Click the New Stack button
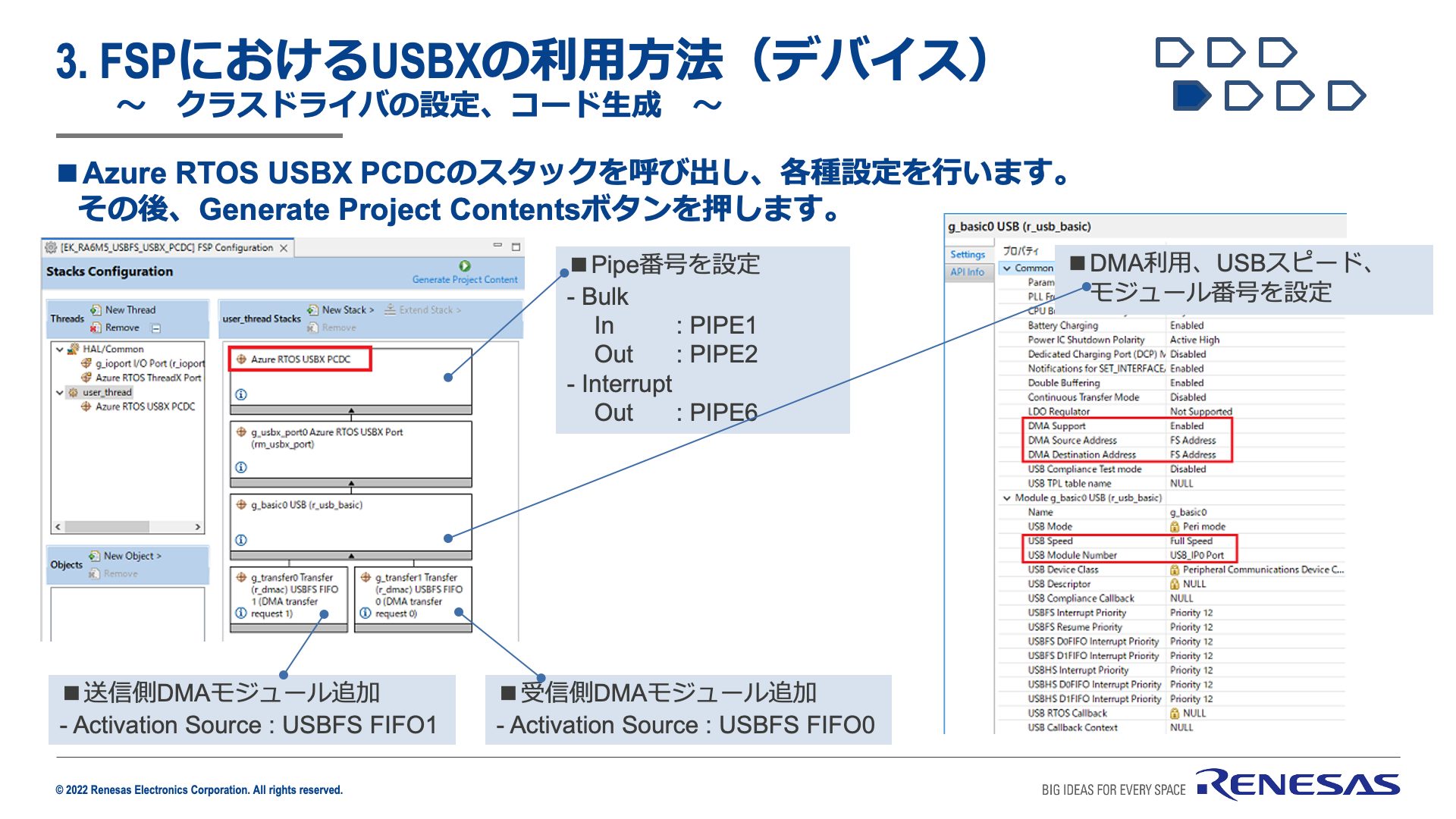The height and width of the screenshot is (819, 1456). coord(340,310)
